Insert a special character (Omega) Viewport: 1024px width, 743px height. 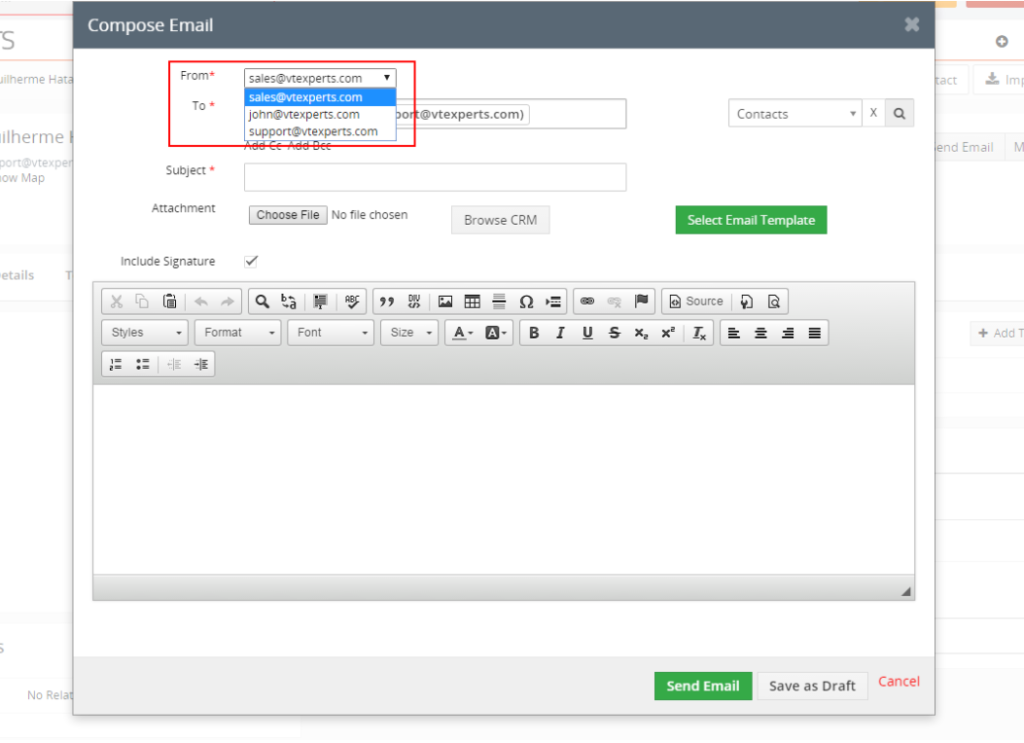(526, 302)
